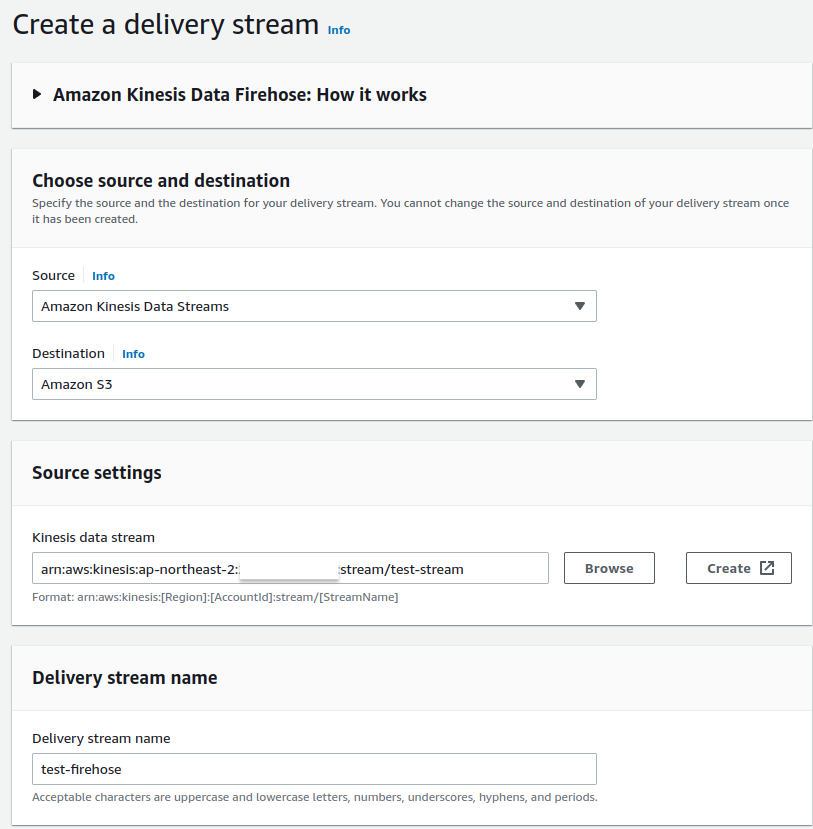
Task: Click the 'Destination' field label
Action: coord(68,354)
